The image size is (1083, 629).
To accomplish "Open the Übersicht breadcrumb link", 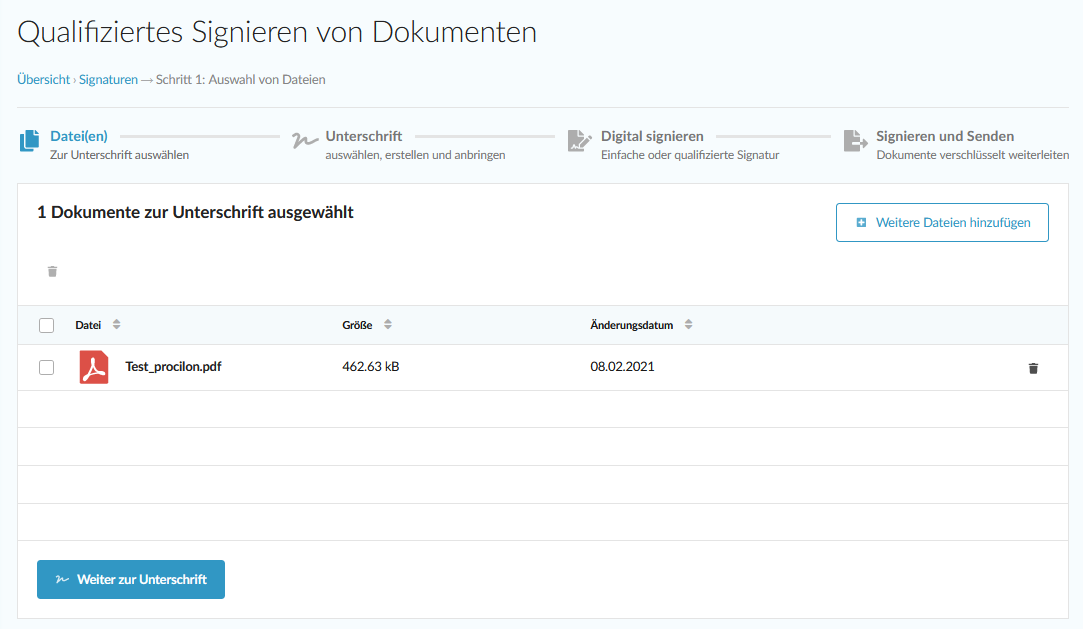I will point(43,79).
